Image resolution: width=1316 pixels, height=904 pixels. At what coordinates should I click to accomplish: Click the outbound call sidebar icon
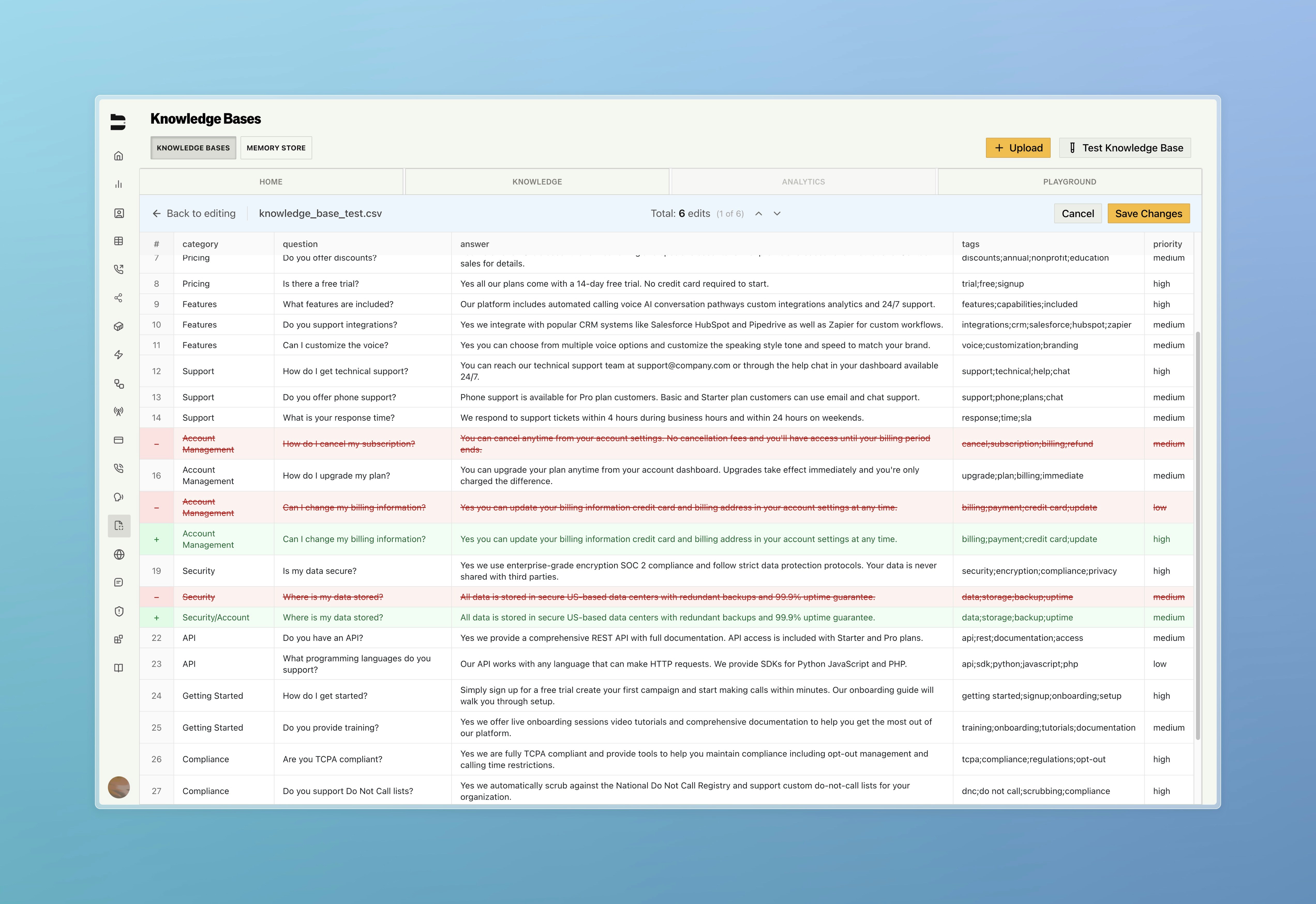(119, 269)
